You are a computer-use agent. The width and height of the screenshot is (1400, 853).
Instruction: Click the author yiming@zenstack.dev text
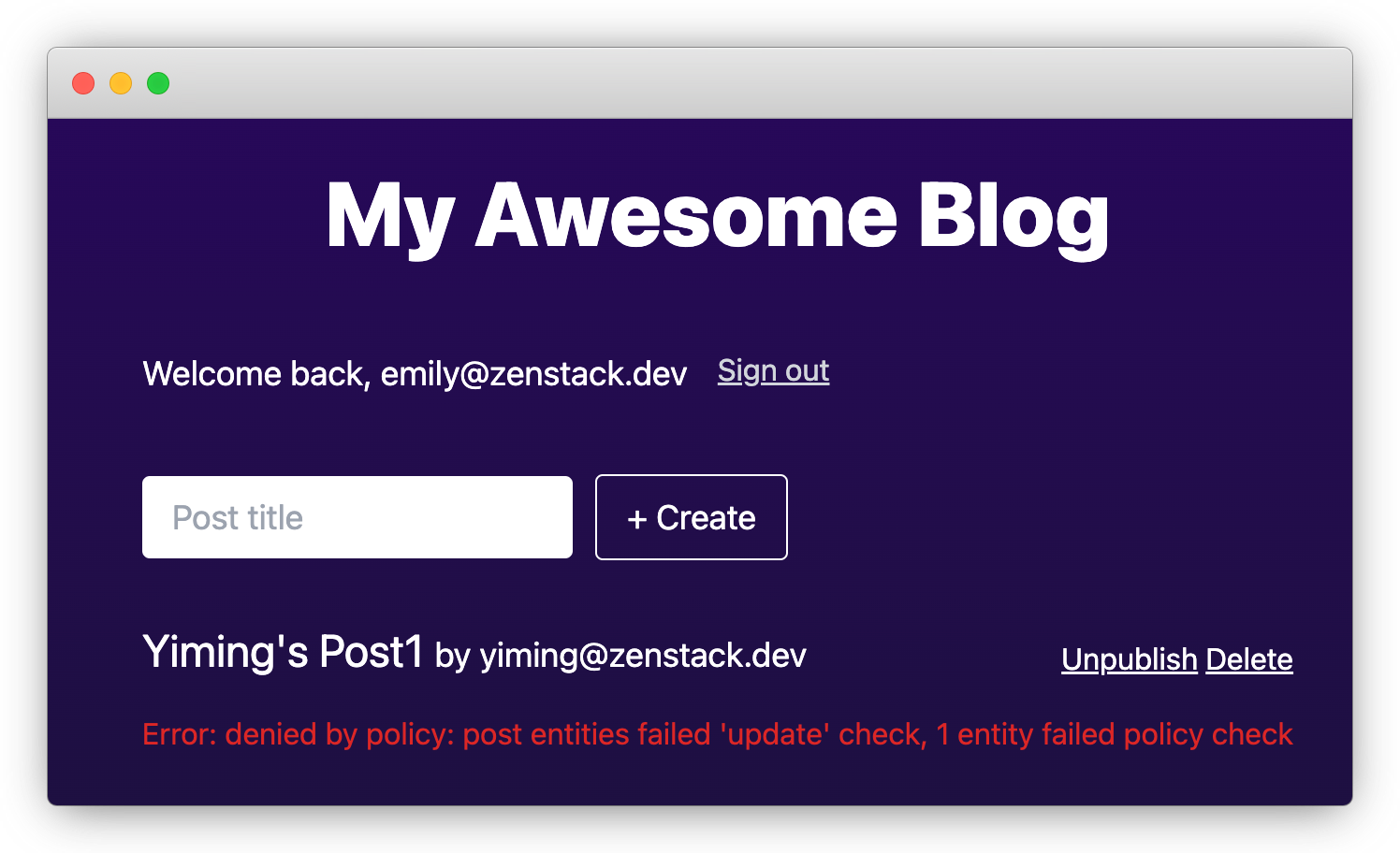[642, 656]
